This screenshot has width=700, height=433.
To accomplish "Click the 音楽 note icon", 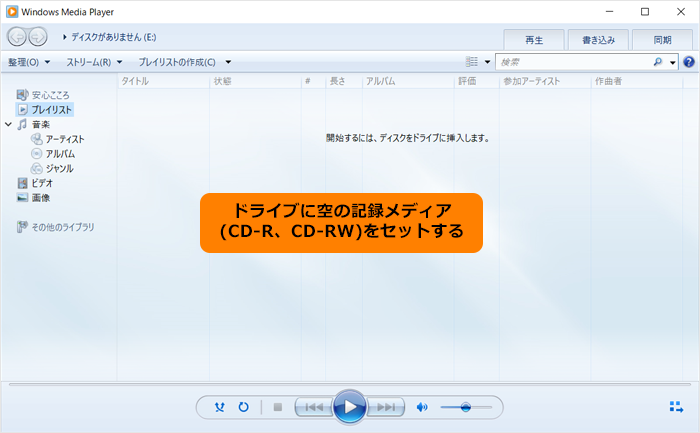I will coord(22,125).
